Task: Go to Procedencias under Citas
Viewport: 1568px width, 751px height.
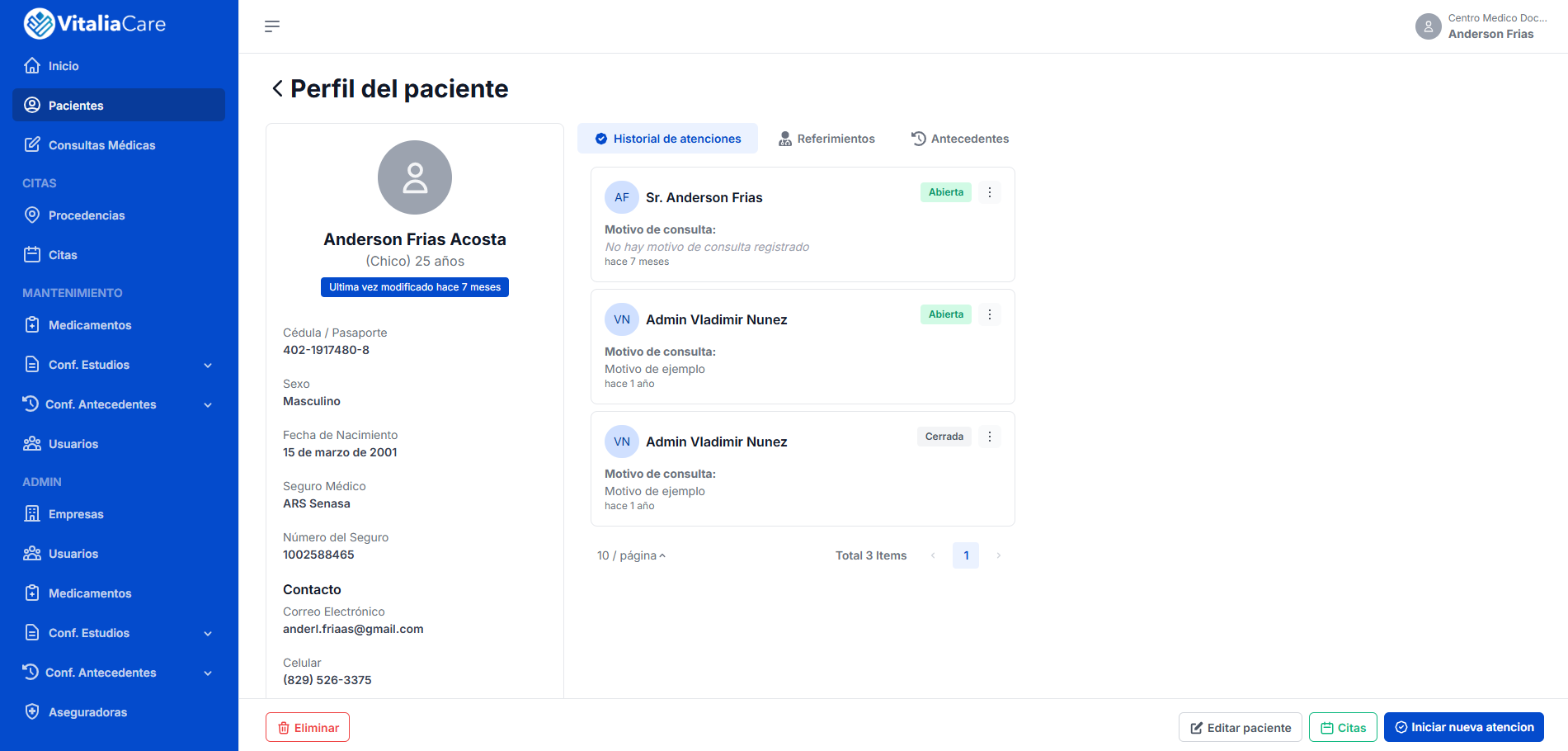Action: point(119,215)
